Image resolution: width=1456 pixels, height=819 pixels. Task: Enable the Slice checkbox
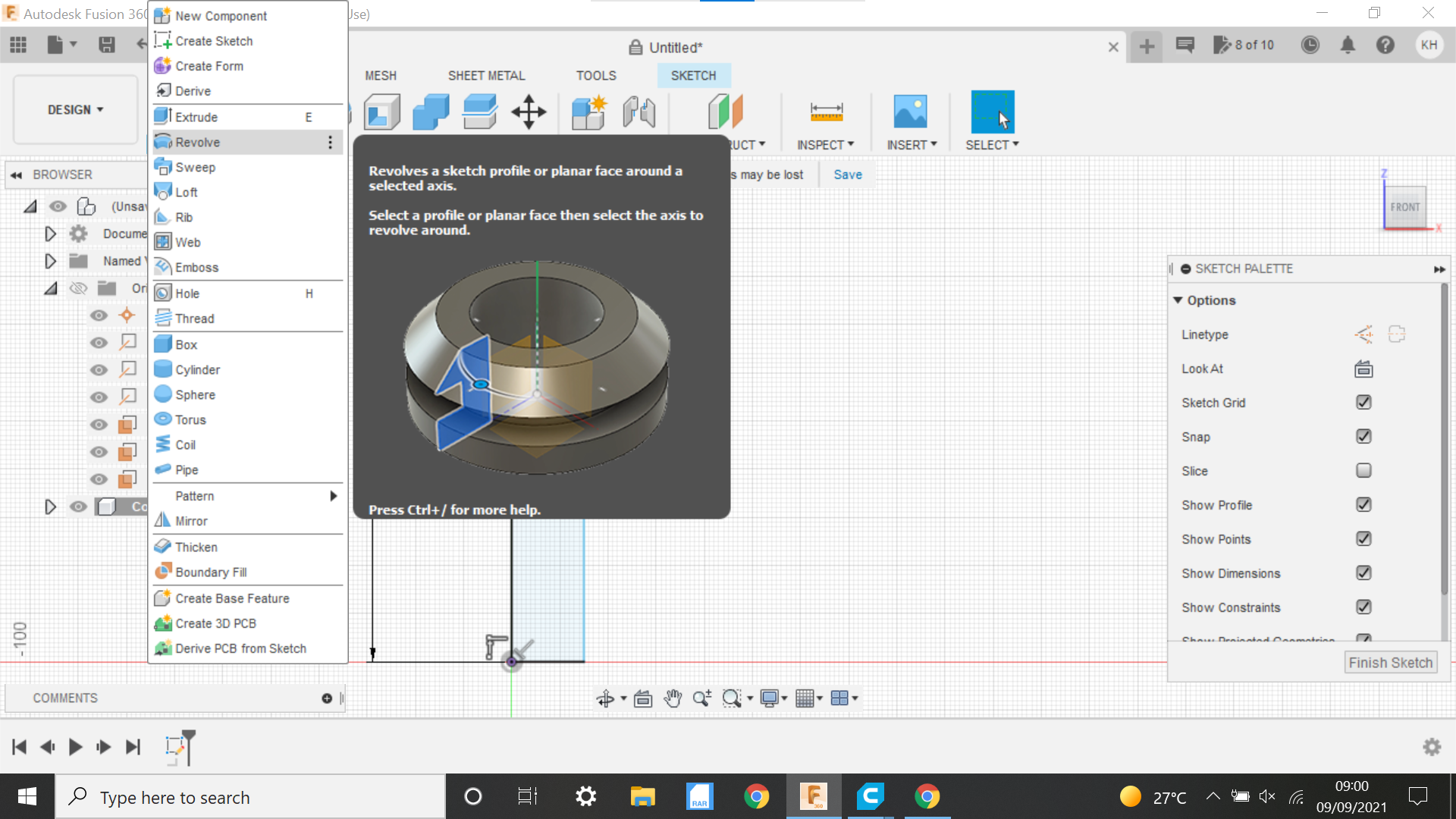pos(1363,471)
